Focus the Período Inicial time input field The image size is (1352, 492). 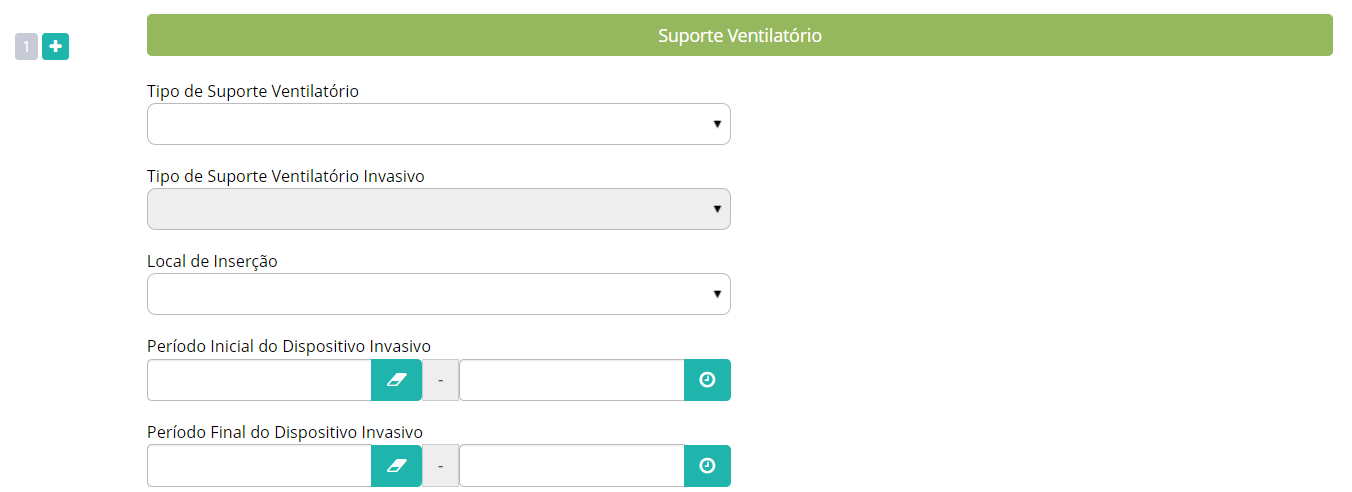572,380
